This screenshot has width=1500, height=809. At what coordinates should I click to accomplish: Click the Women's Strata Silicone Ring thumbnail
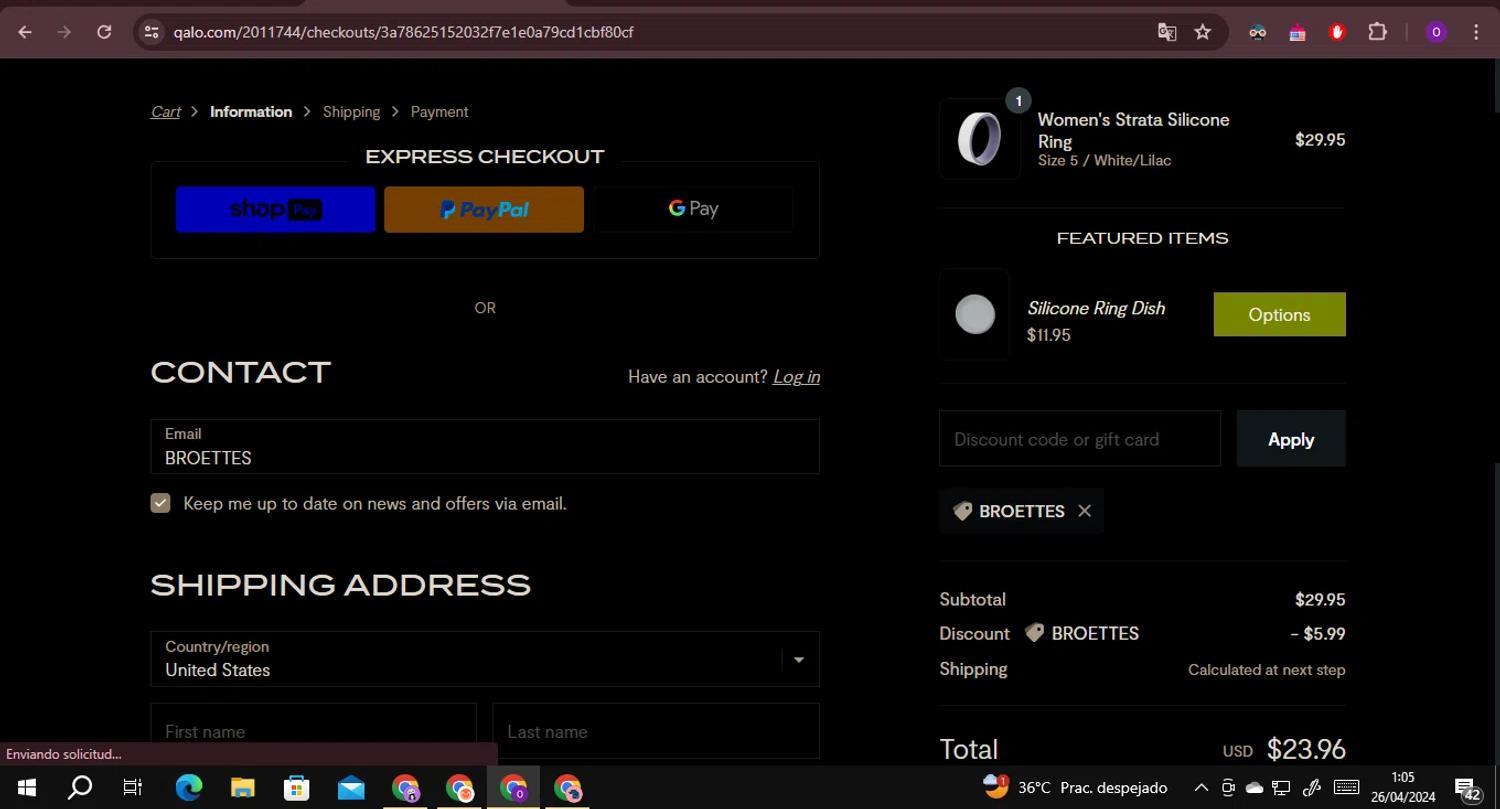(979, 139)
